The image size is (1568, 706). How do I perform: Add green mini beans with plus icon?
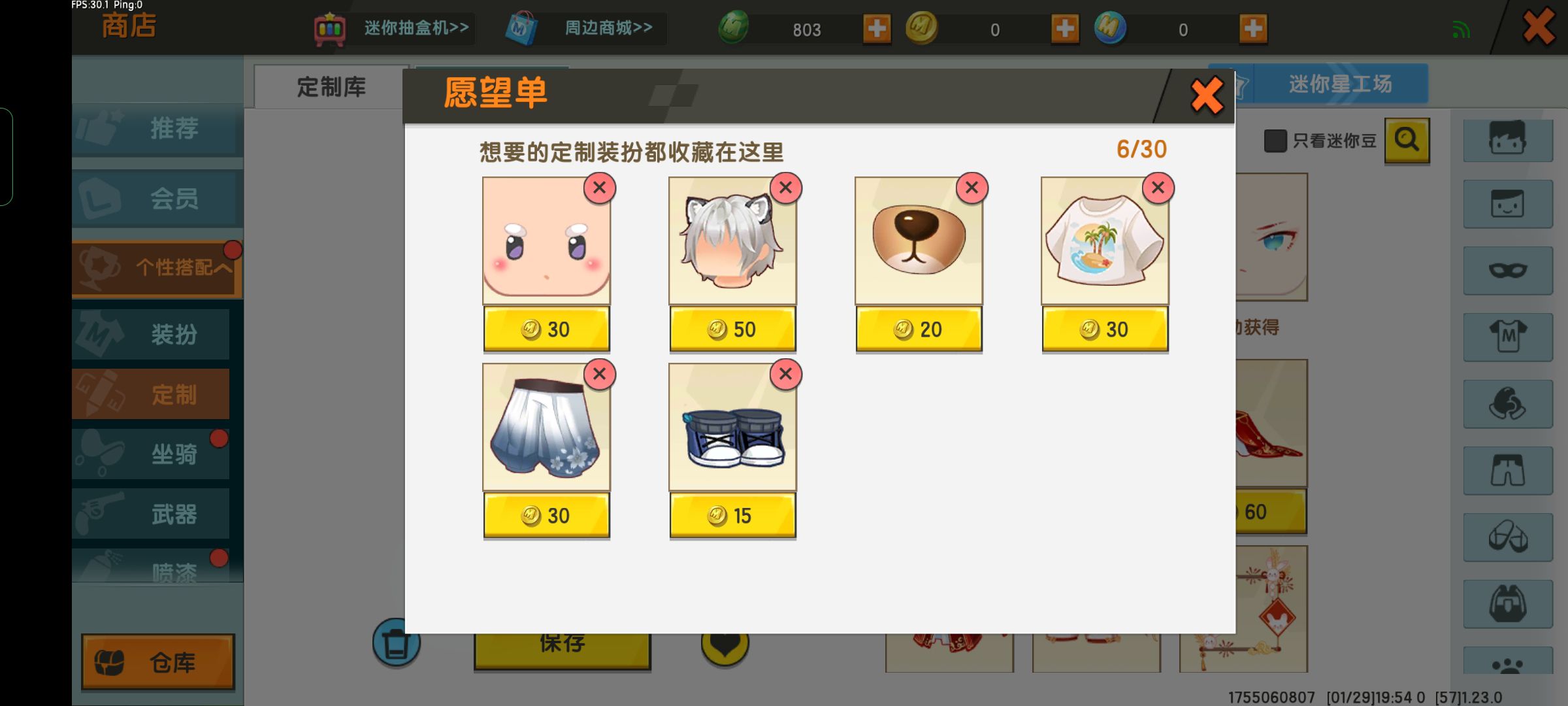(x=877, y=29)
